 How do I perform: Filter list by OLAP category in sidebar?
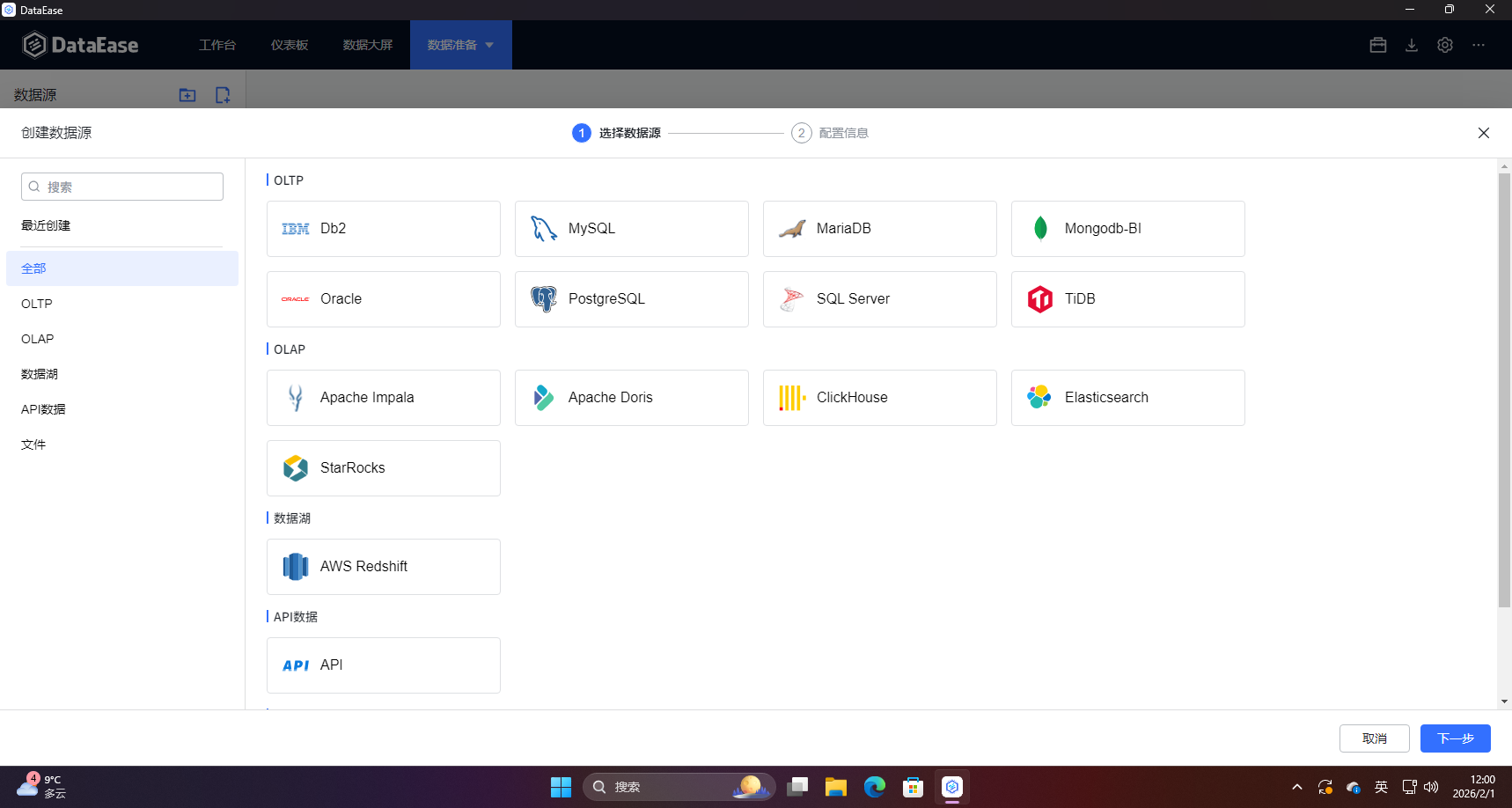point(122,339)
